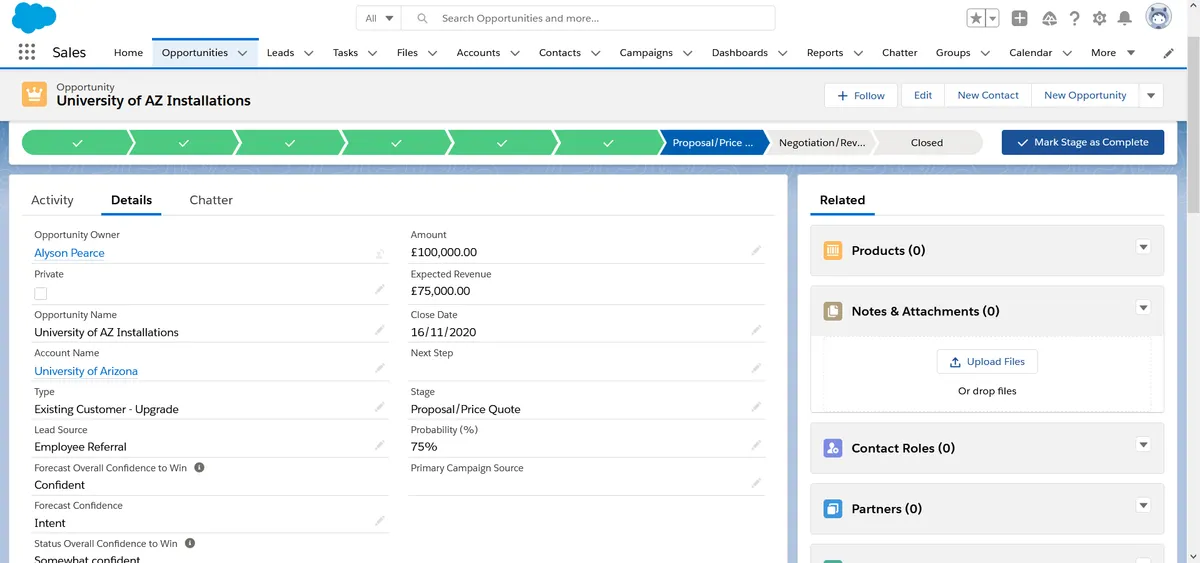Viewport: 1200px width, 563px height.
Task: Open the Setup gear icon
Action: 1100,18
